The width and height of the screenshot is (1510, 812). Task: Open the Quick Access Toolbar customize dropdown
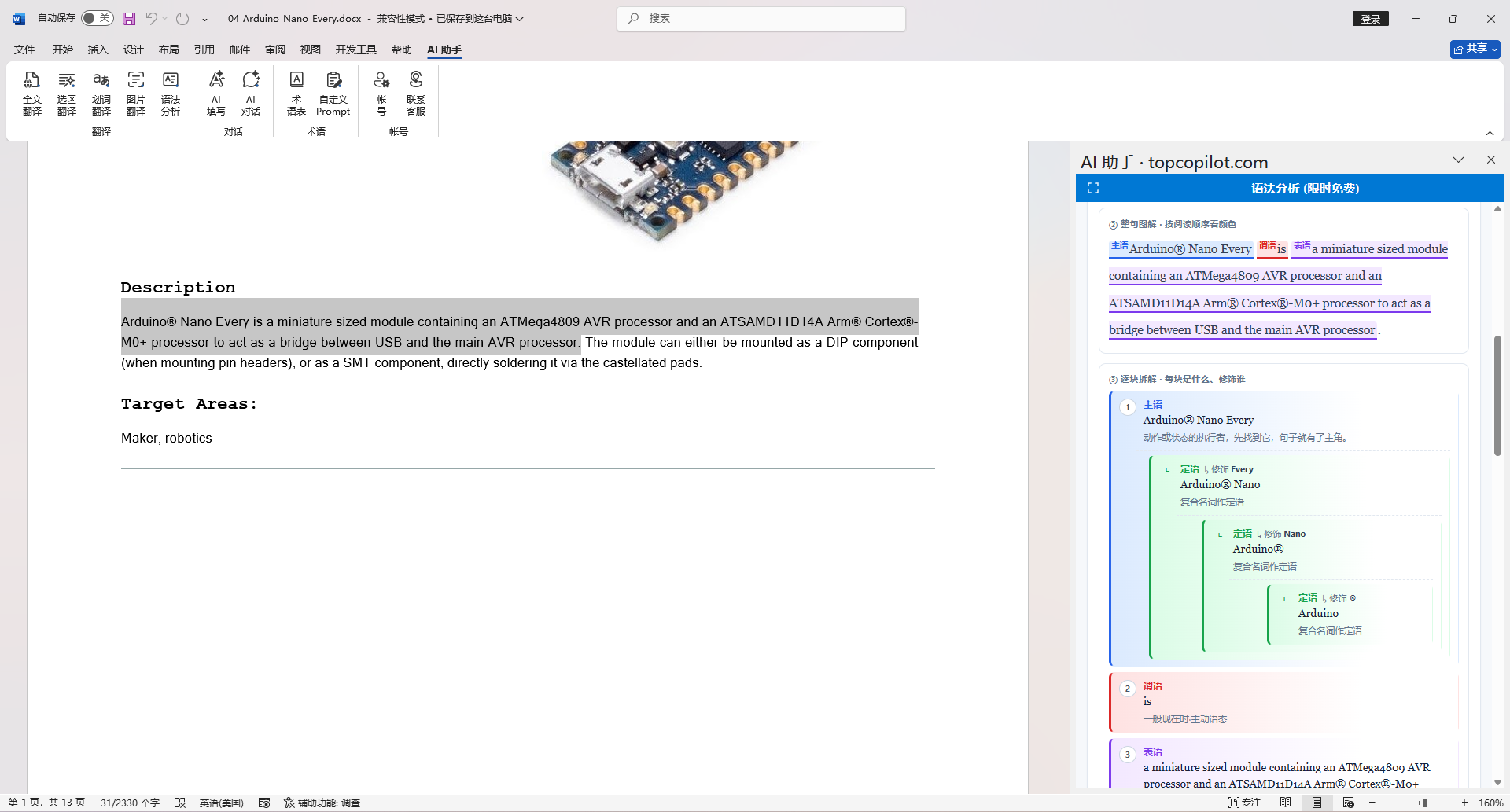pyautogui.click(x=204, y=18)
